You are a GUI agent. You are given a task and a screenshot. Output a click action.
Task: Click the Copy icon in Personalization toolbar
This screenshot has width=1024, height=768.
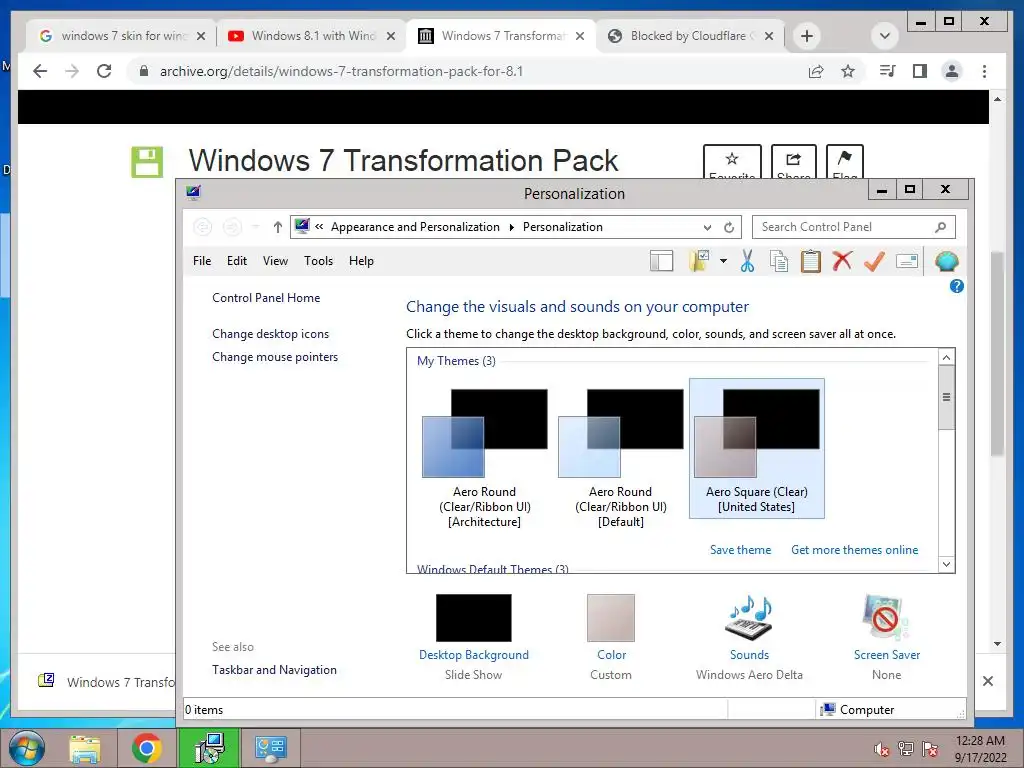[x=778, y=261]
